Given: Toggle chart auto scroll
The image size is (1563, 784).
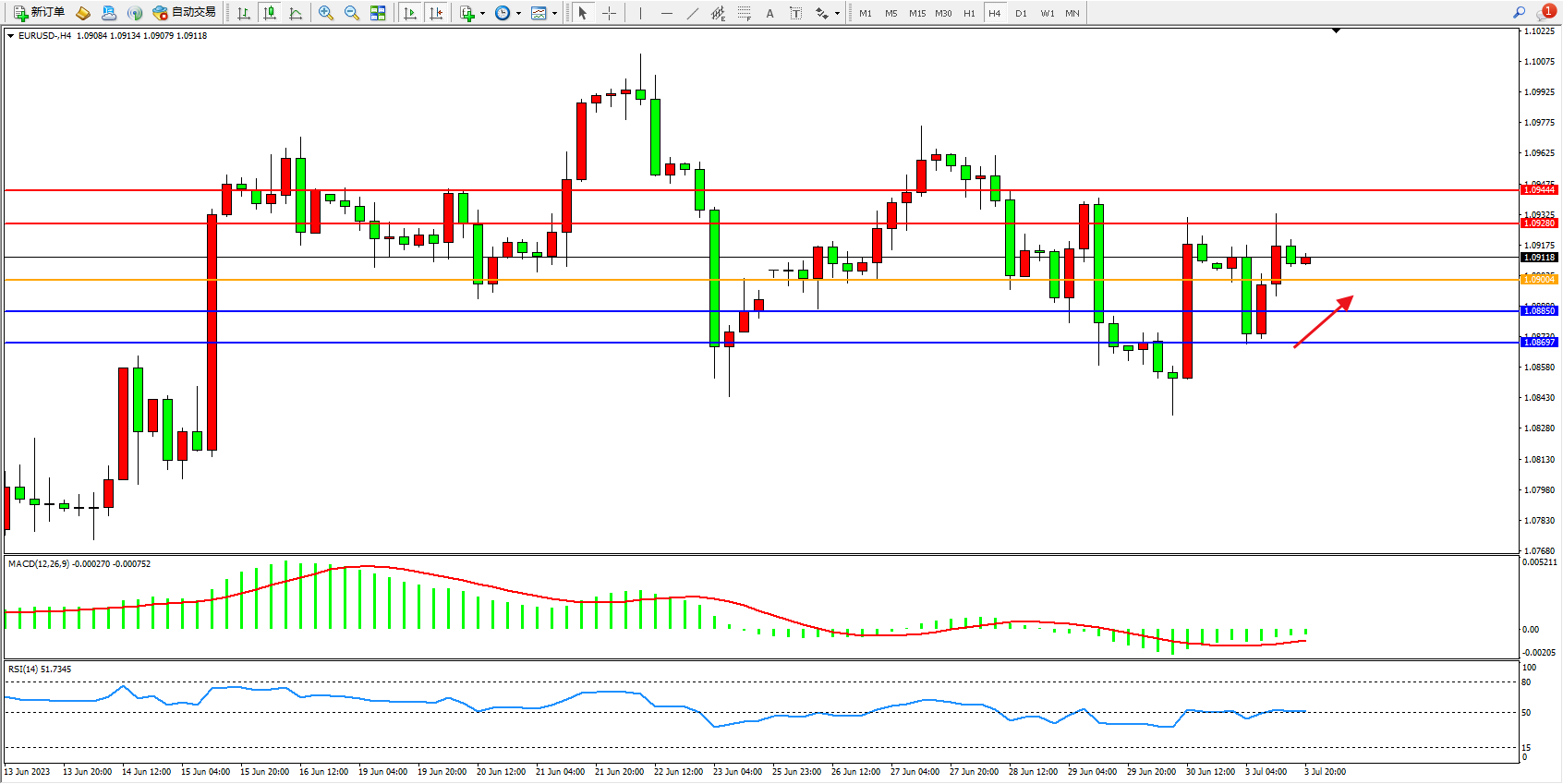Looking at the screenshot, I should [410, 13].
